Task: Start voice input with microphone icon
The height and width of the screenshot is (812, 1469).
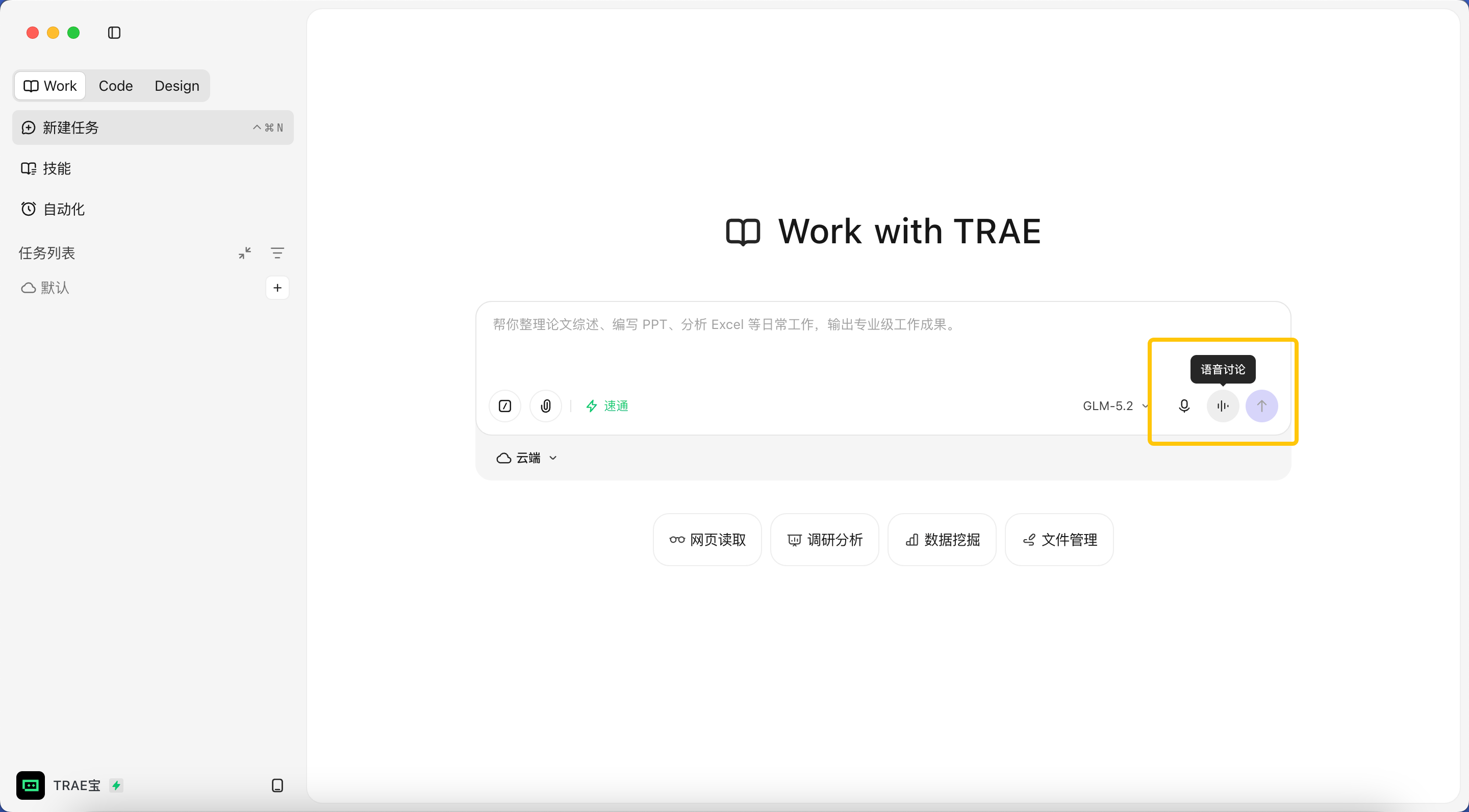Action: (x=1184, y=406)
